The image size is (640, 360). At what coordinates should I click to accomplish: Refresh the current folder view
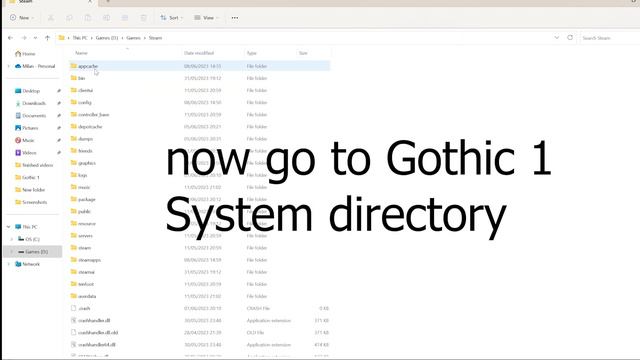[x=570, y=38]
